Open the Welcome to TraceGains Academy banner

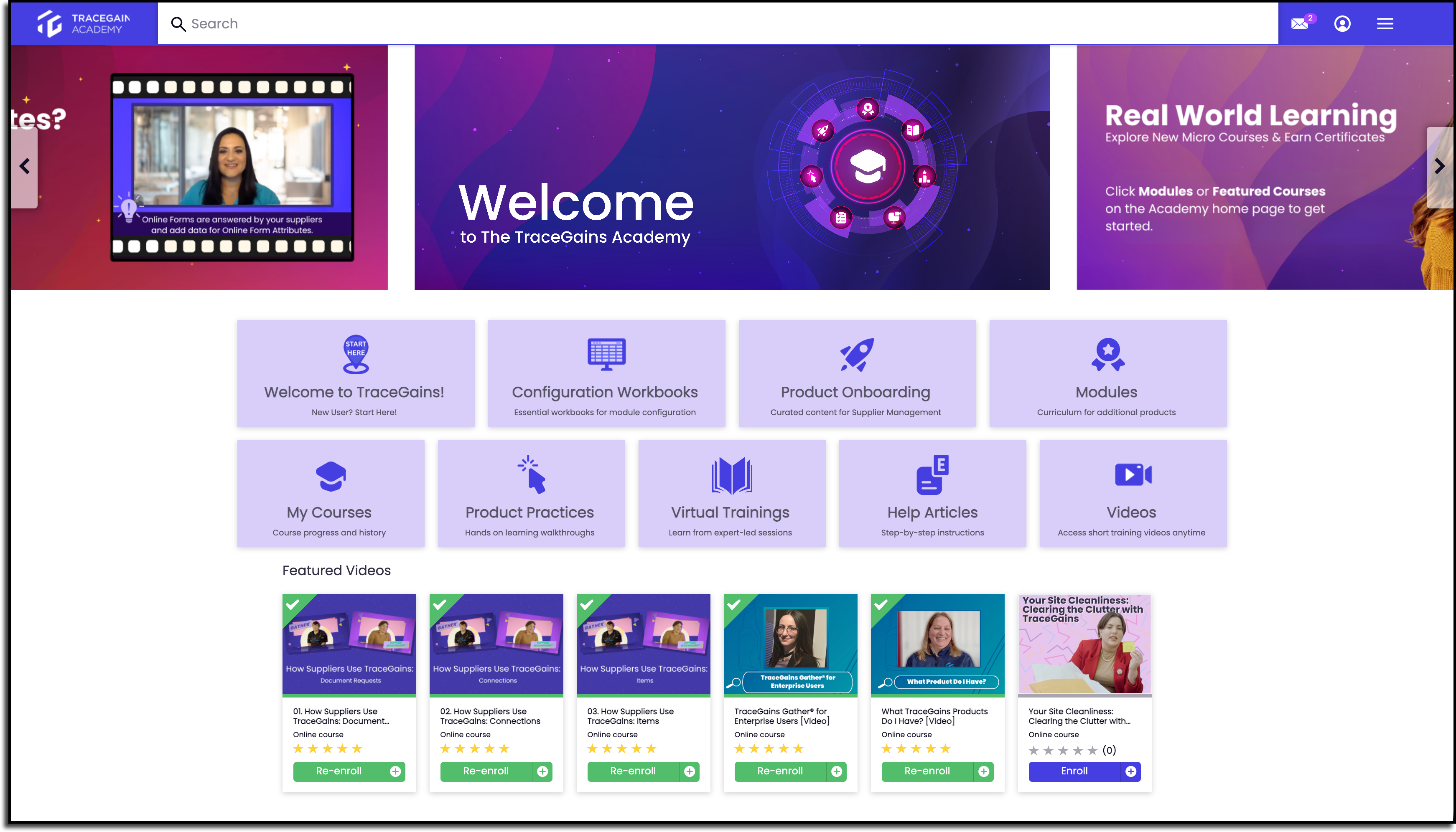[732, 167]
